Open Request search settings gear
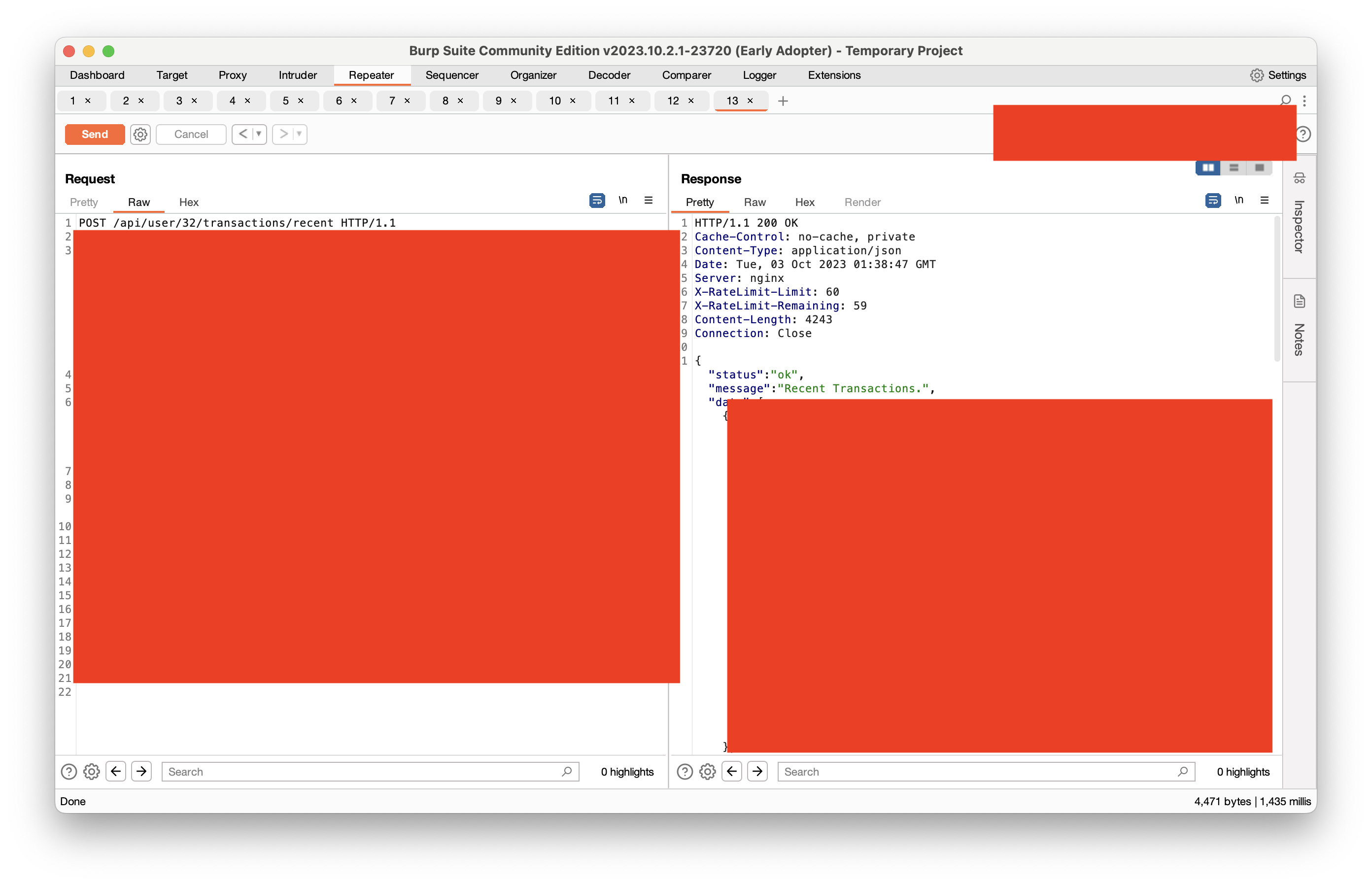This screenshot has width=1372, height=886. [92, 772]
